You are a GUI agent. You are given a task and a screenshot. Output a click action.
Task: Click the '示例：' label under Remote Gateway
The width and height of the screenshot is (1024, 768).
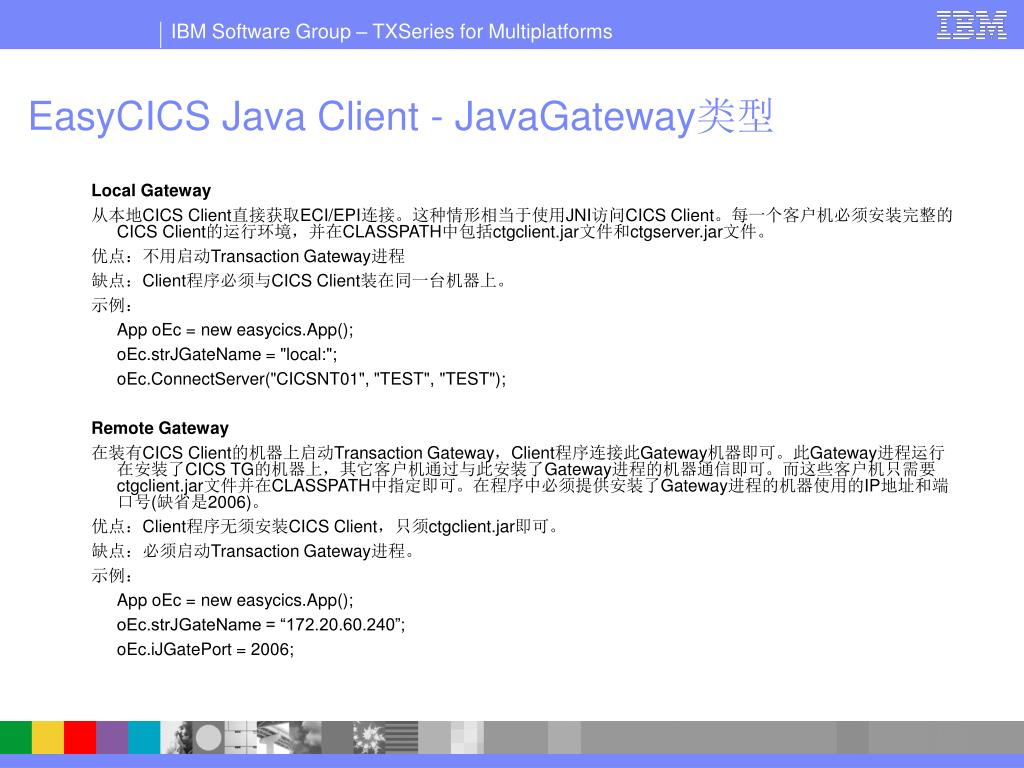(113, 575)
